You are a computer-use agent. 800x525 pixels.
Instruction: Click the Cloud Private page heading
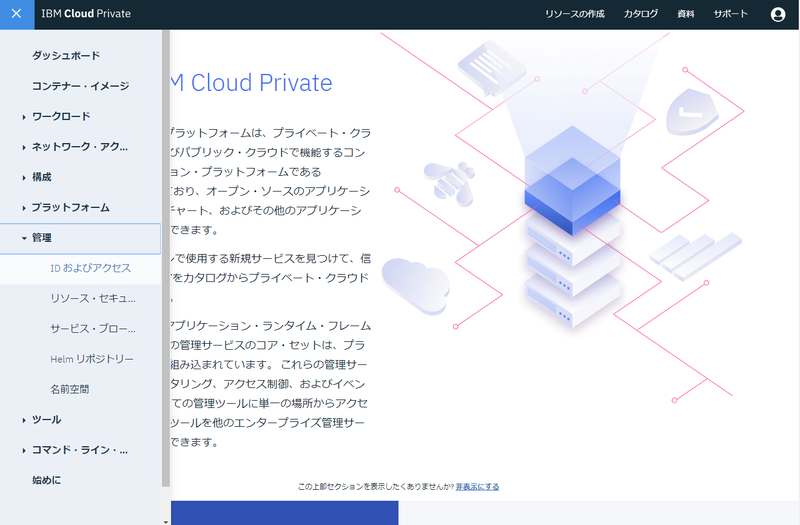click(252, 83)
